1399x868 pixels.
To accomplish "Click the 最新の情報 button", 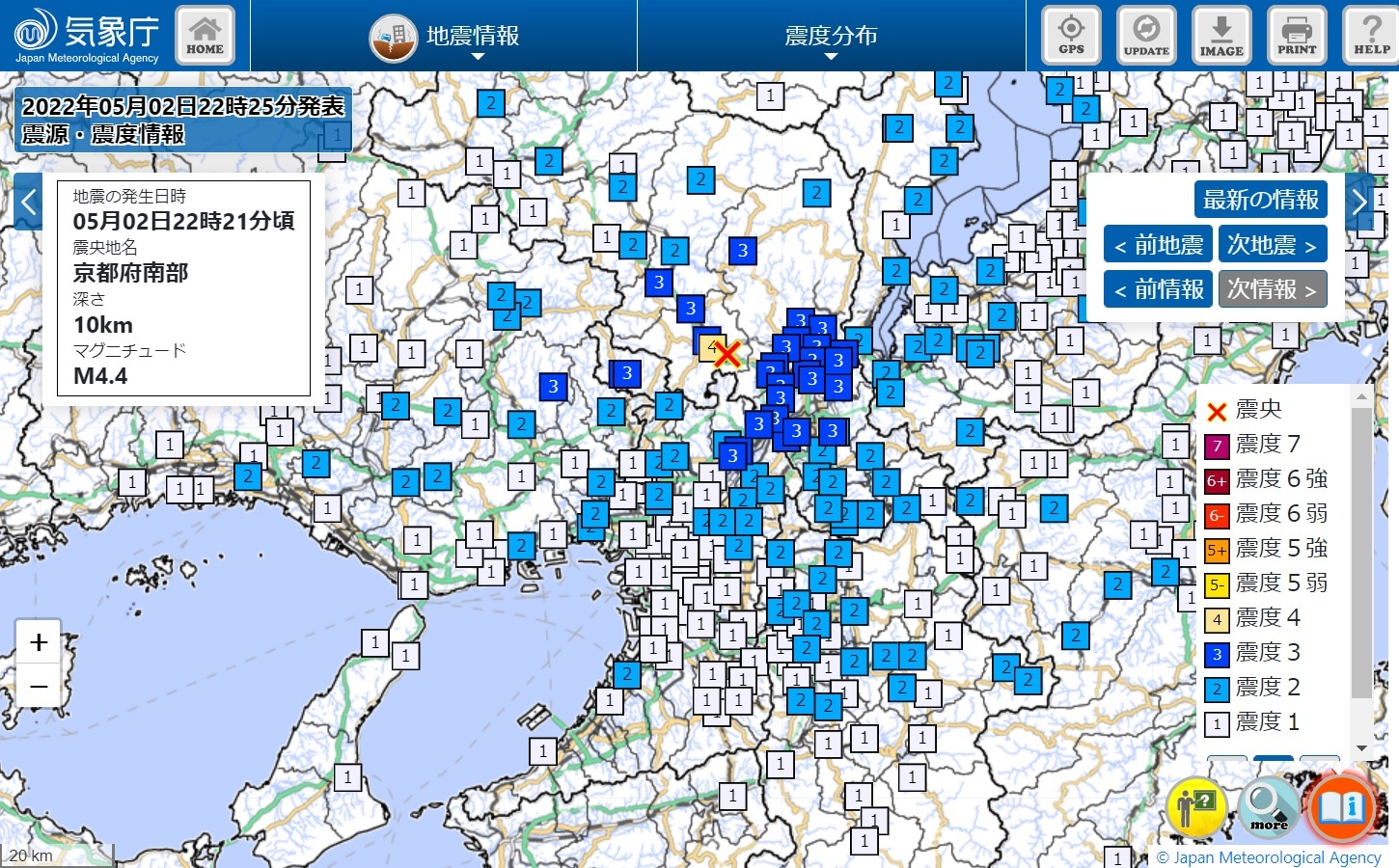I will (1260, 200).
